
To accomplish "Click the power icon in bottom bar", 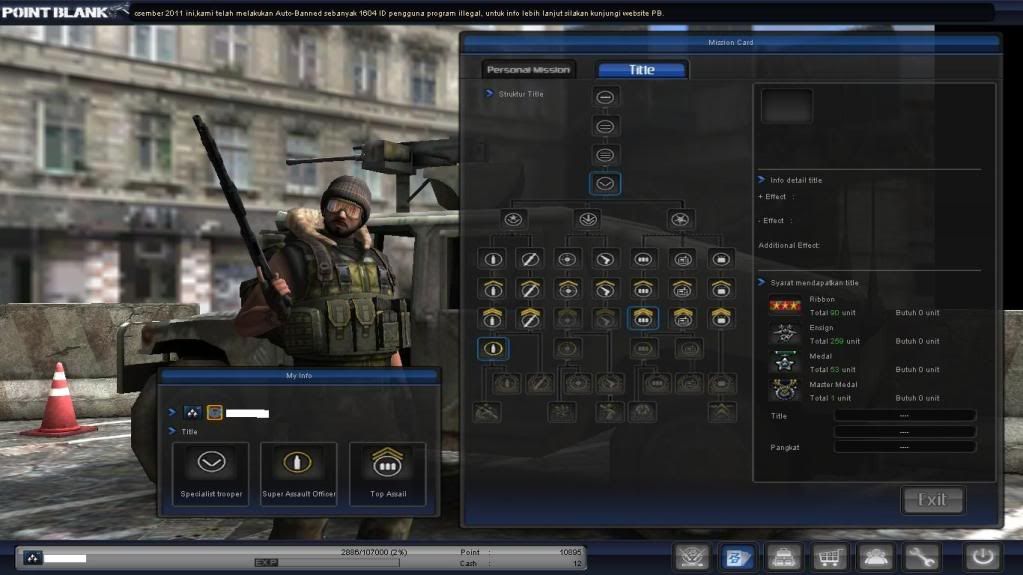I will point(983,557).
